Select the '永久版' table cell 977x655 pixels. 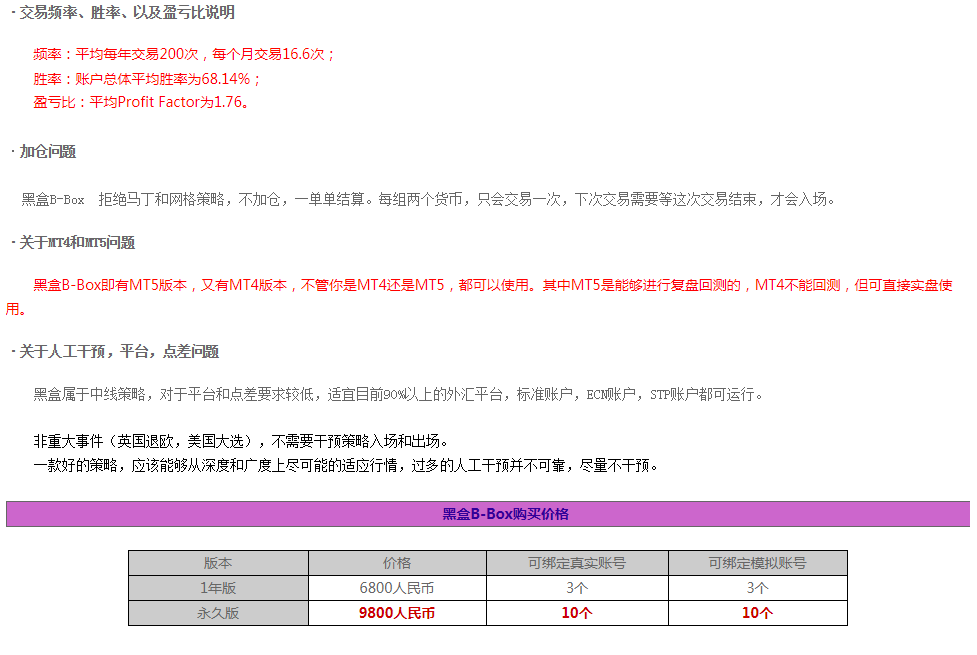pyautogui.click(x=218, y=613)
